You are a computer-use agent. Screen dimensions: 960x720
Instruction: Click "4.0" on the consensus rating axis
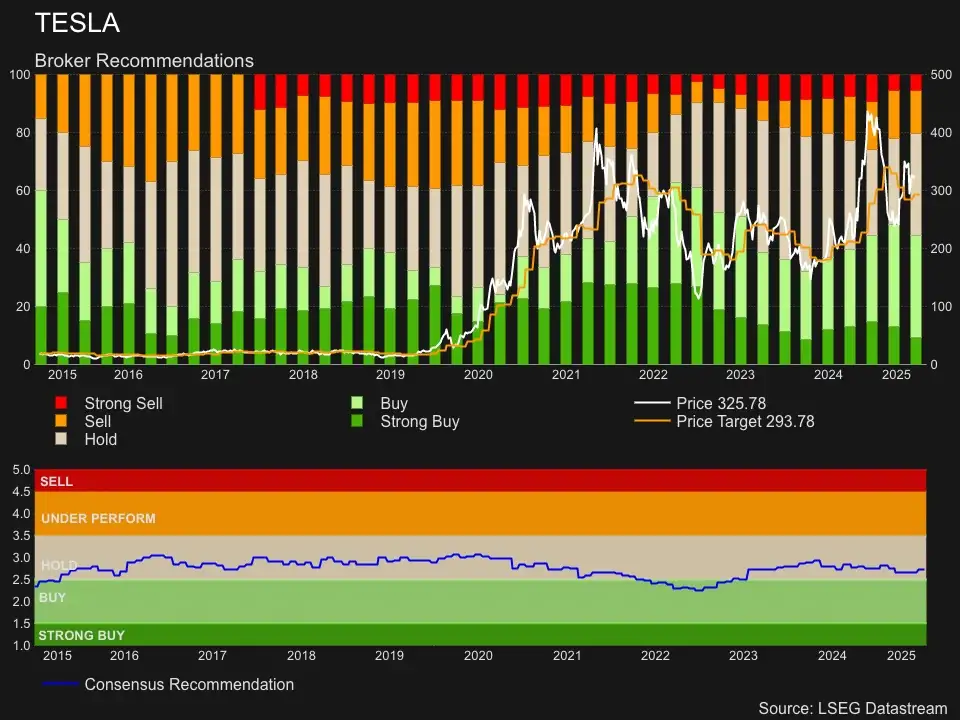tap(21, 514)
